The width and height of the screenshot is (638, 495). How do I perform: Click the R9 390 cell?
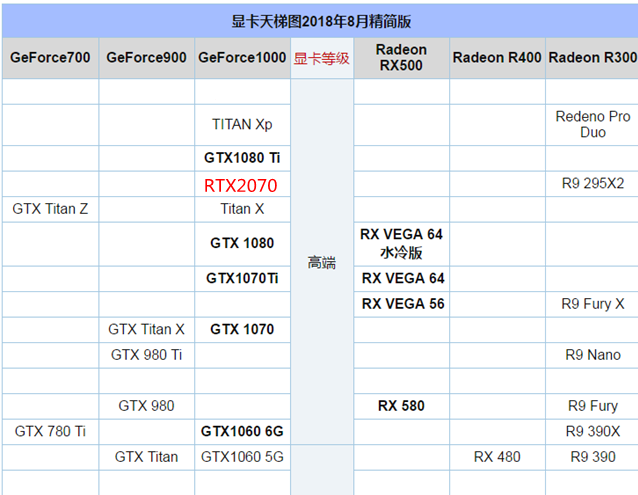pyautogui.click(x=592, y=457)
